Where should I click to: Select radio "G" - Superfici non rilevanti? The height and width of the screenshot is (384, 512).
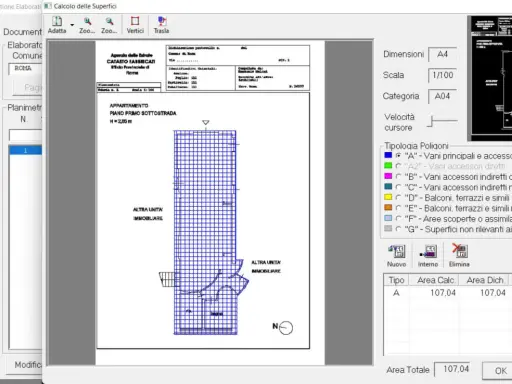coord(398,229)
